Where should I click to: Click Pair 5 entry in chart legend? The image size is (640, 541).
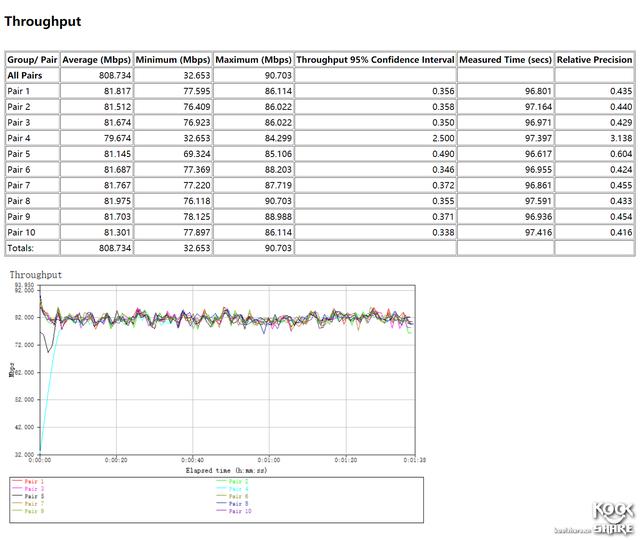29,496
